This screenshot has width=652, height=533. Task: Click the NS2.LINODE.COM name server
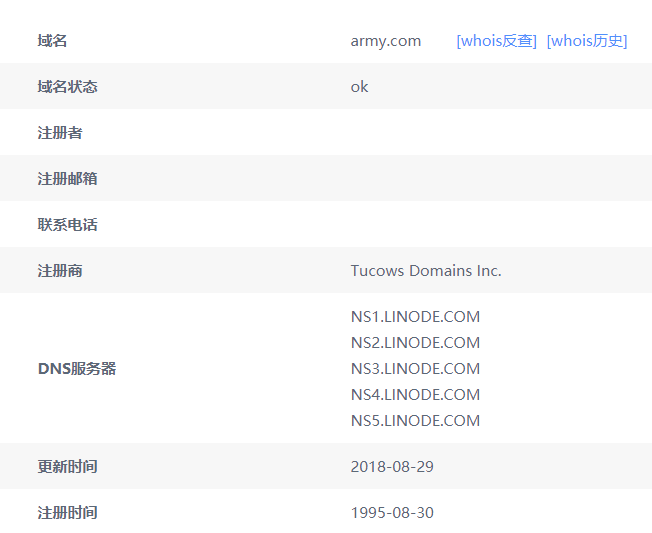[415, 343]
